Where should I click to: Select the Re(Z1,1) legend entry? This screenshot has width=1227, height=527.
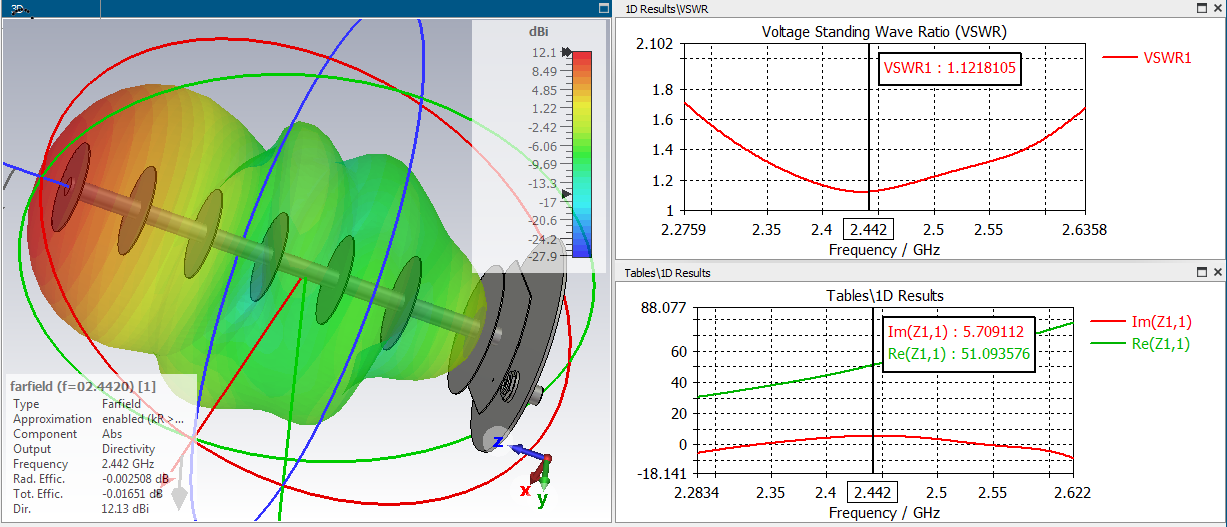(x=1142, y=344)
